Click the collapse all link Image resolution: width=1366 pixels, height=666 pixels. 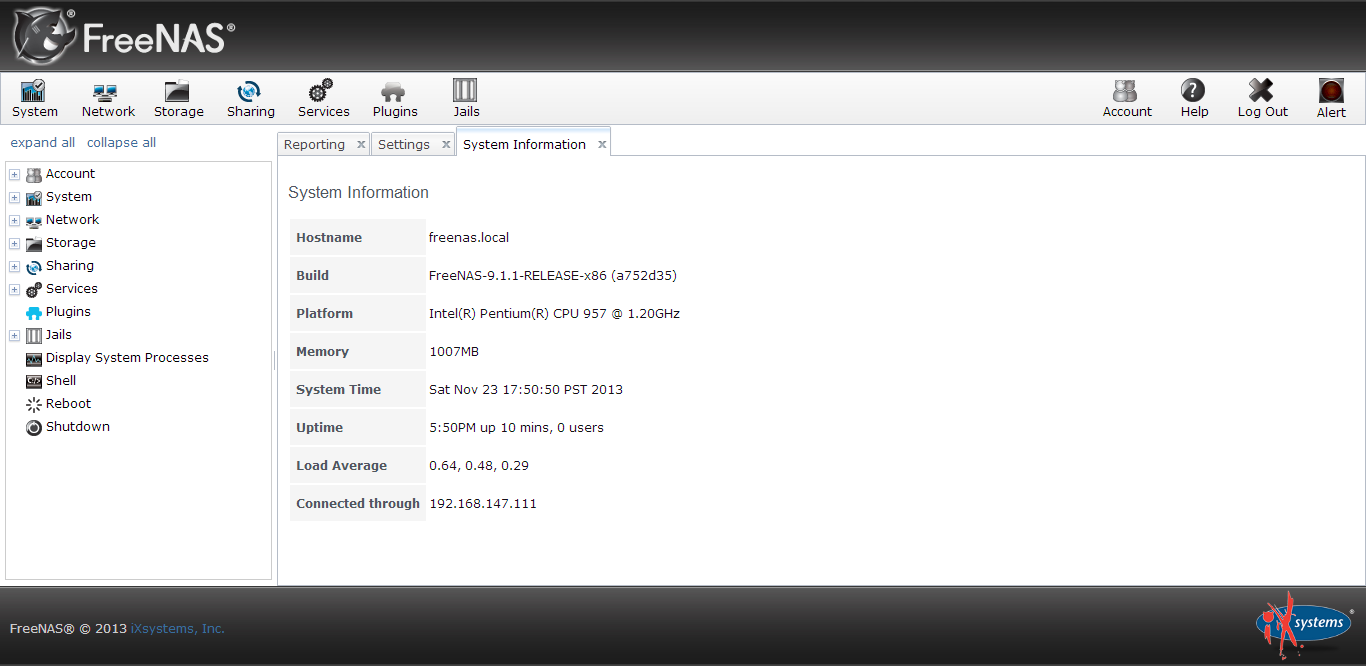pos(121,142)
